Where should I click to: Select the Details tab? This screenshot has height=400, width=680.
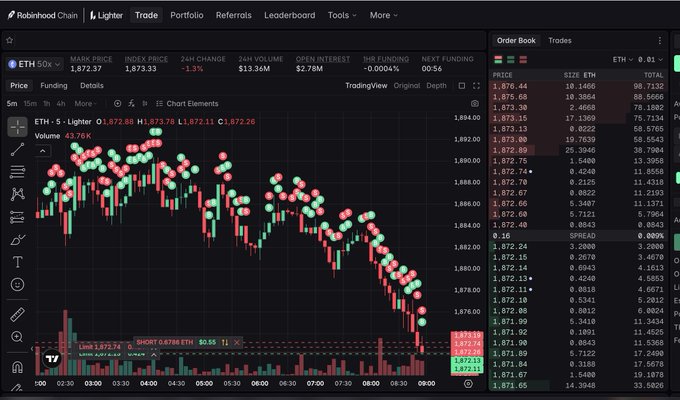point(92,85)
